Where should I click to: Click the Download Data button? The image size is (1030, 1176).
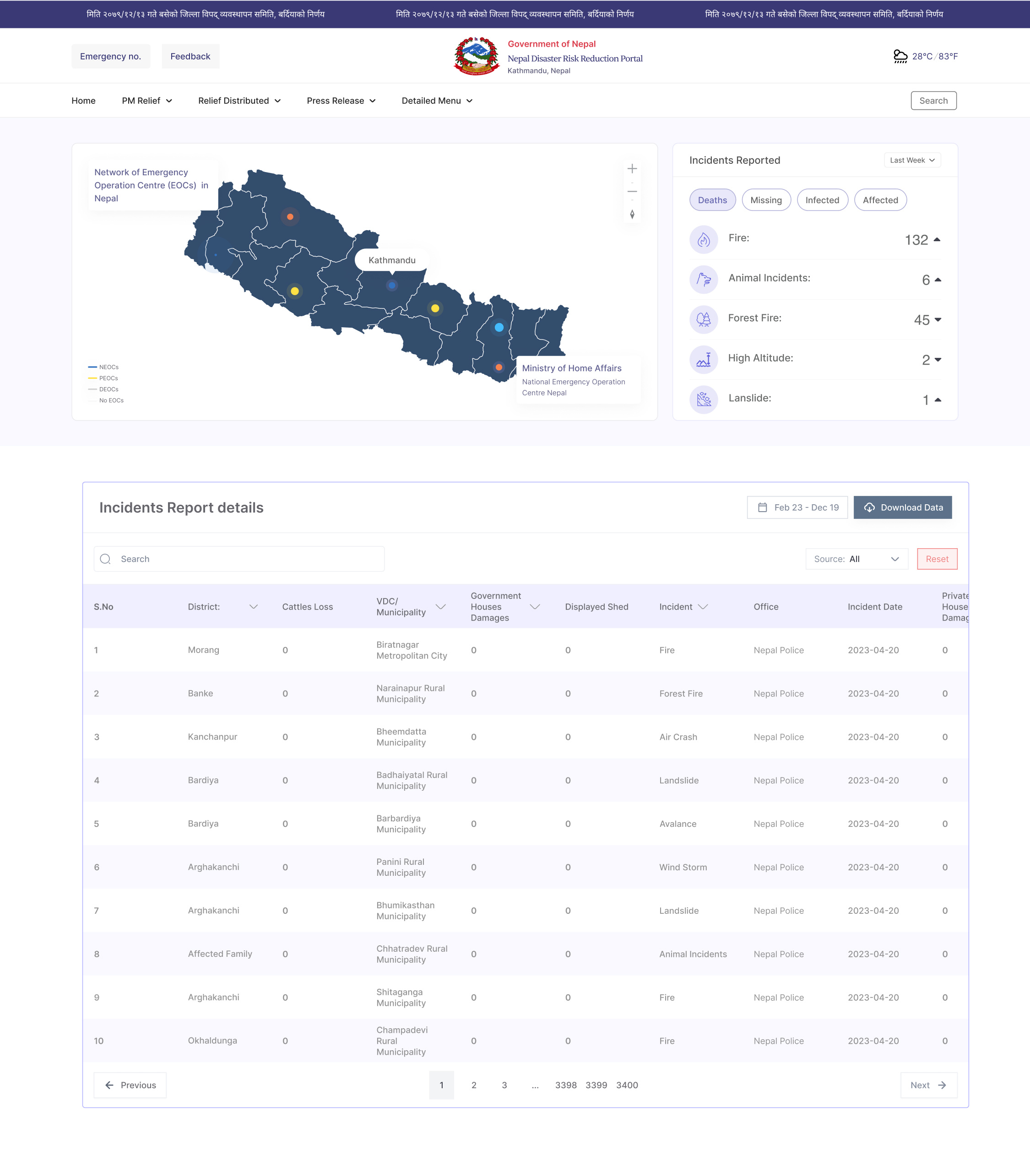(x=902, y=507)
